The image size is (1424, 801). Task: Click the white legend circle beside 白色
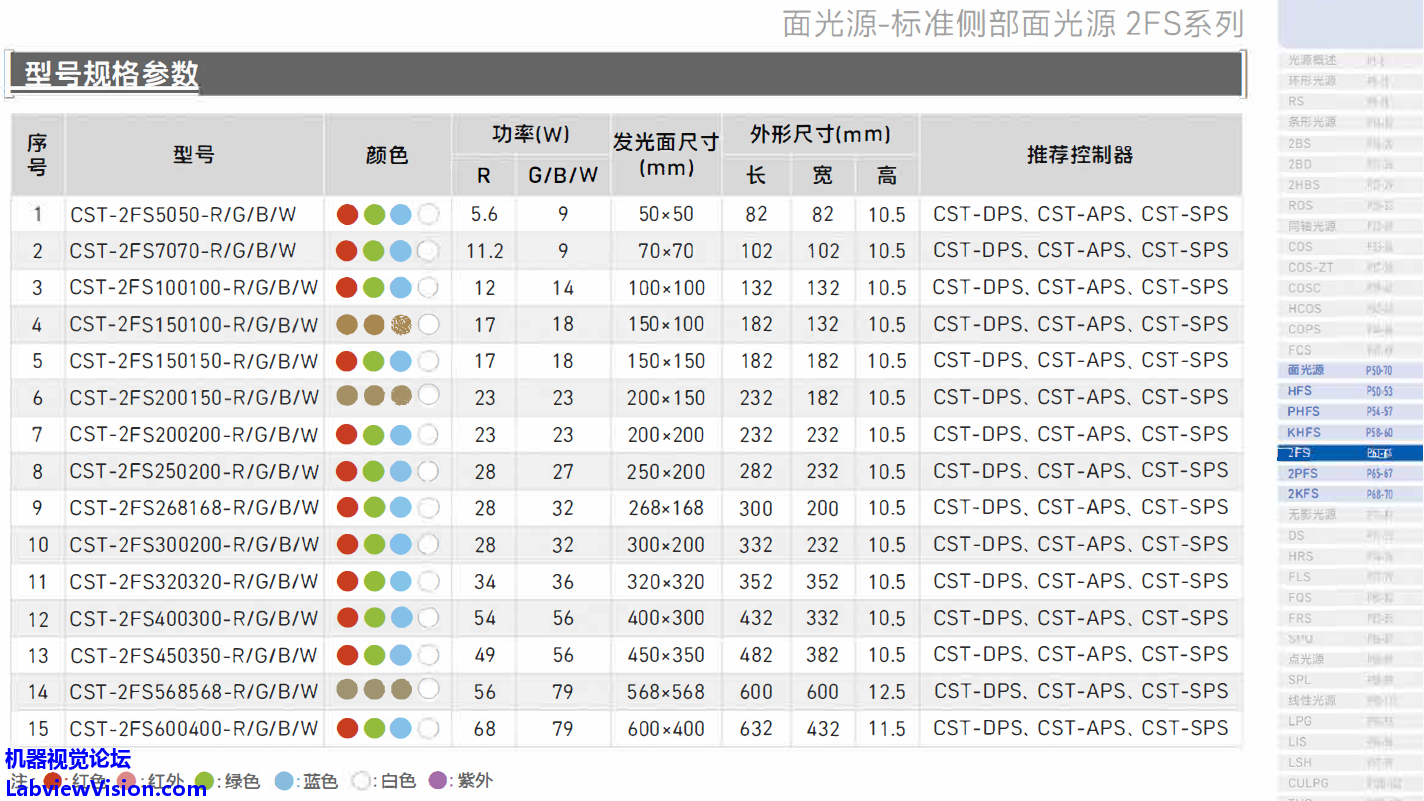coord(361,781)
